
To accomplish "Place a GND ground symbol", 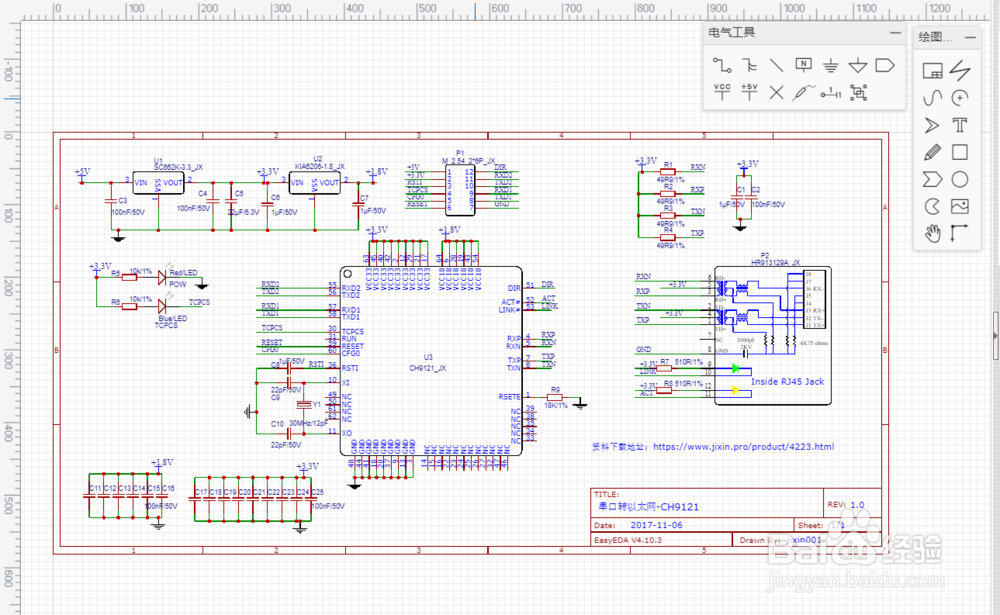I will pyautogui.click(x=830, y=65).
